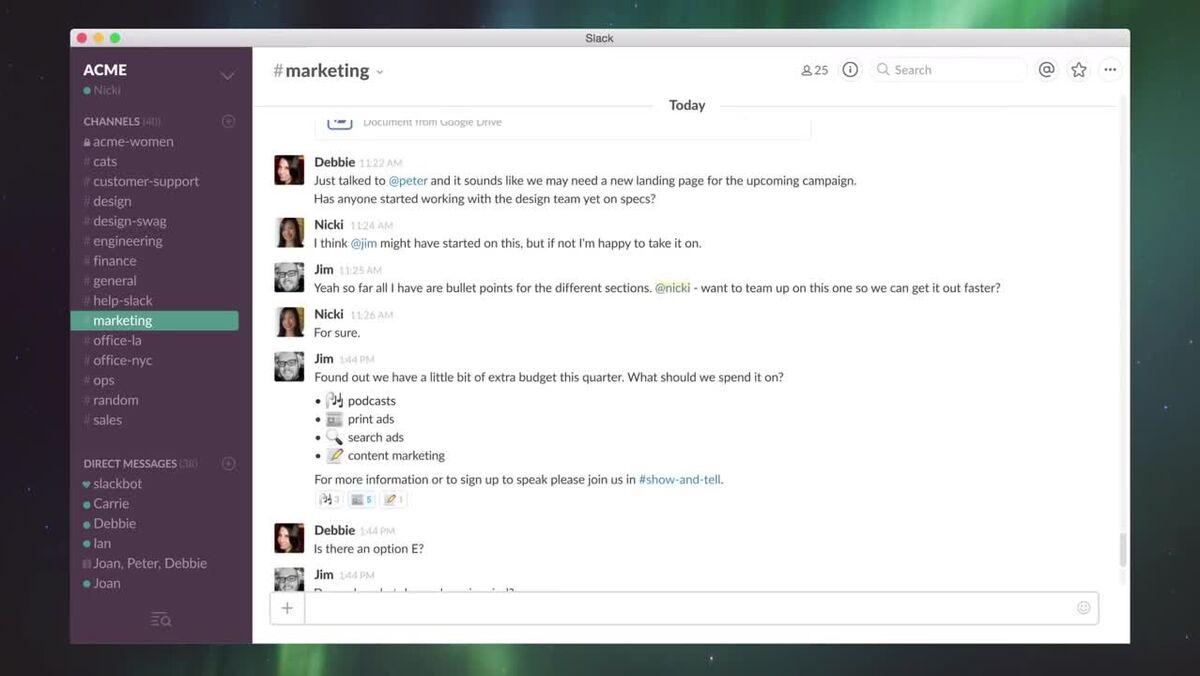Open the more options ellipsis icon
The height and width of the screenshot is (676, 1200).
point(1110,70)
